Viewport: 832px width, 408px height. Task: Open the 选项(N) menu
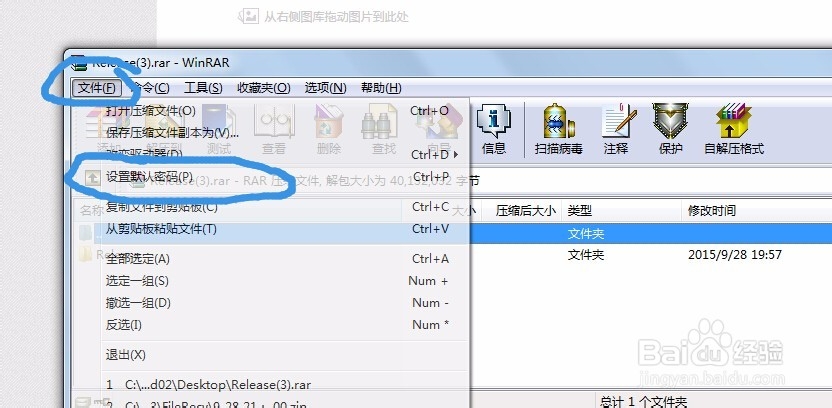click(x=325, y=88)
